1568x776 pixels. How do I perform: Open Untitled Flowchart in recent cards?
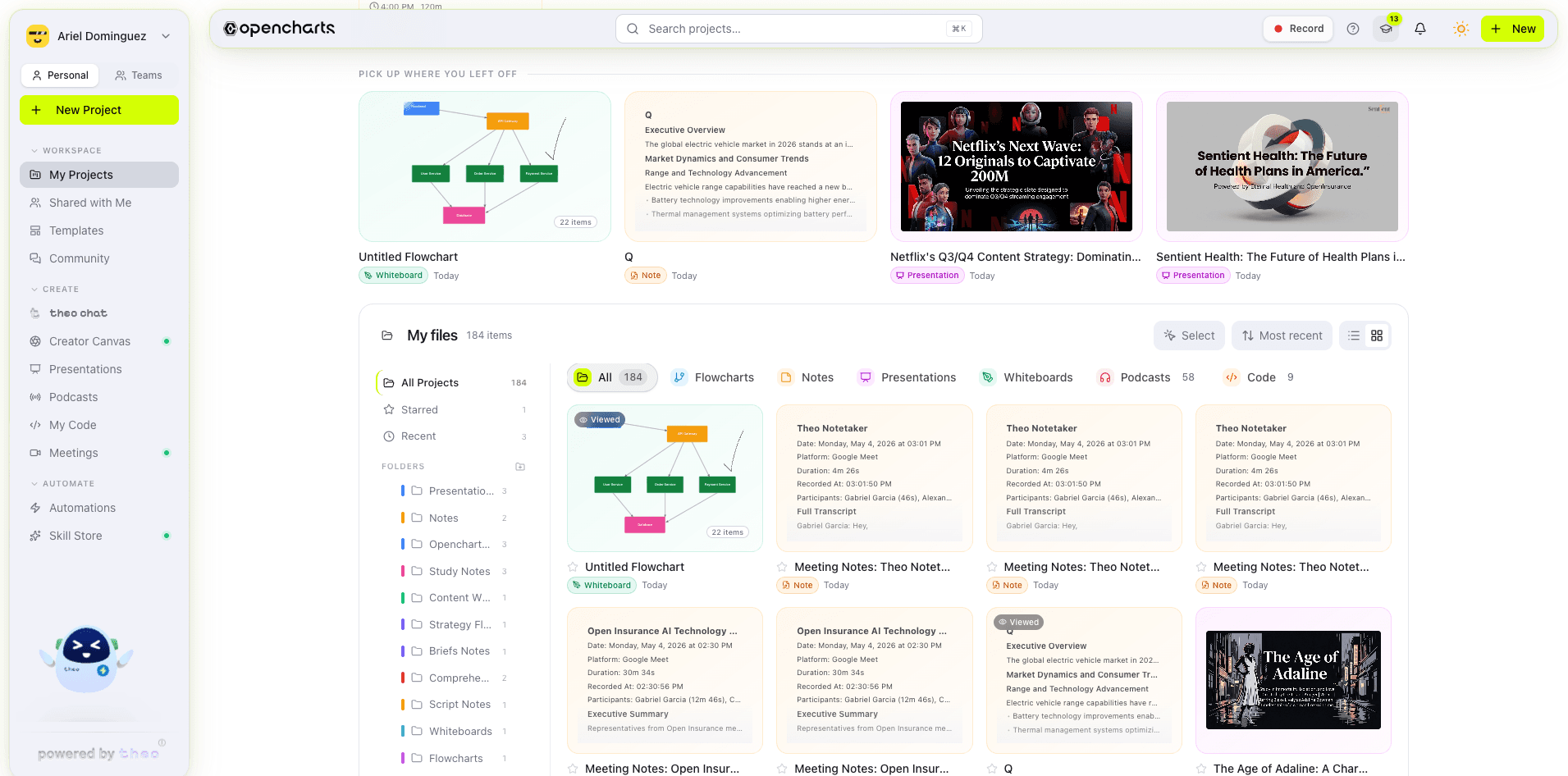[x=485, y=167]
